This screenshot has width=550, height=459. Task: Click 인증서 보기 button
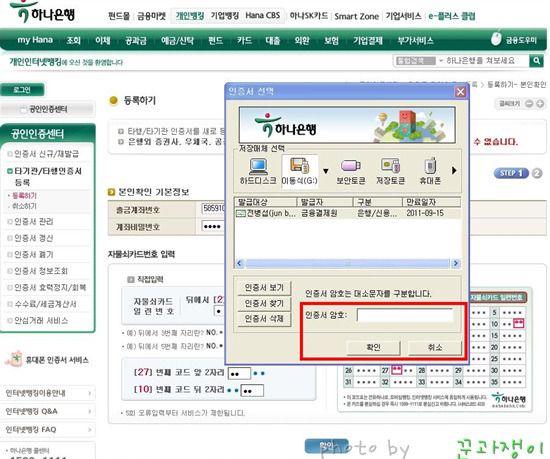click(264, 288)
